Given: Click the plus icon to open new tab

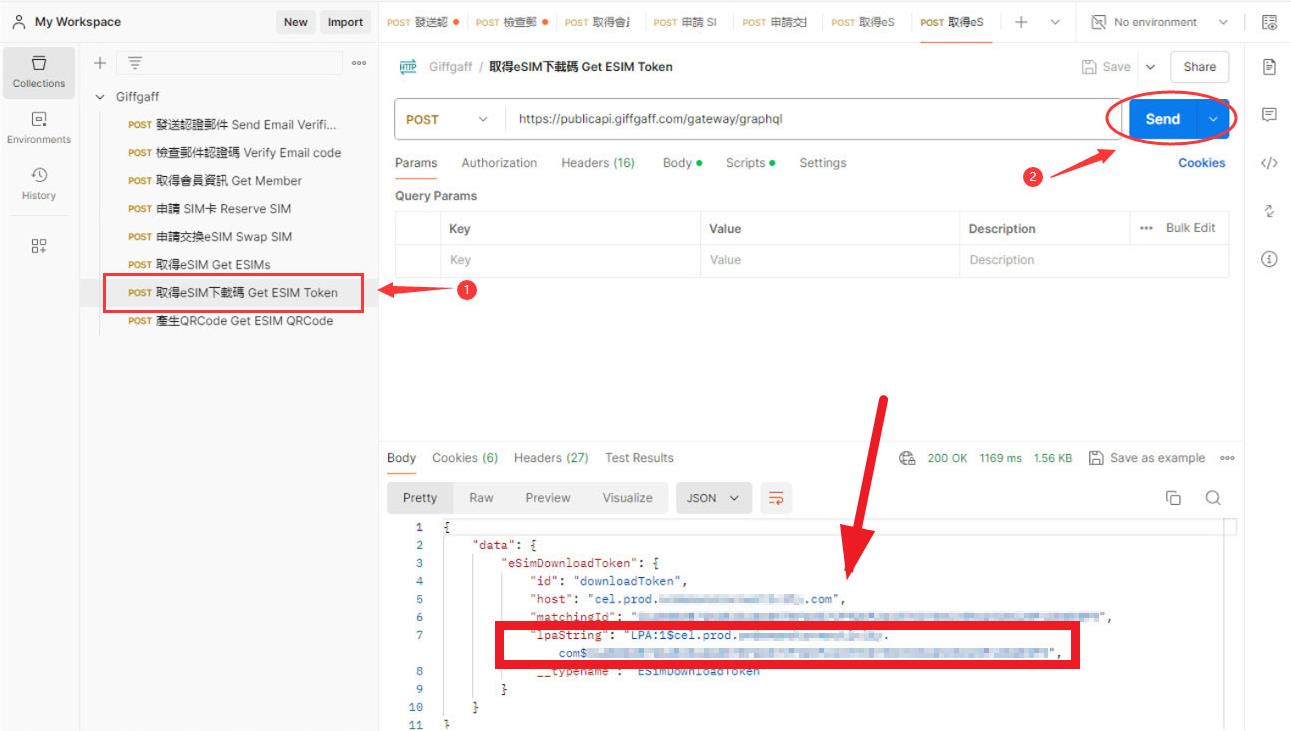Looking at the screenshot, I should pos(1021,22).
